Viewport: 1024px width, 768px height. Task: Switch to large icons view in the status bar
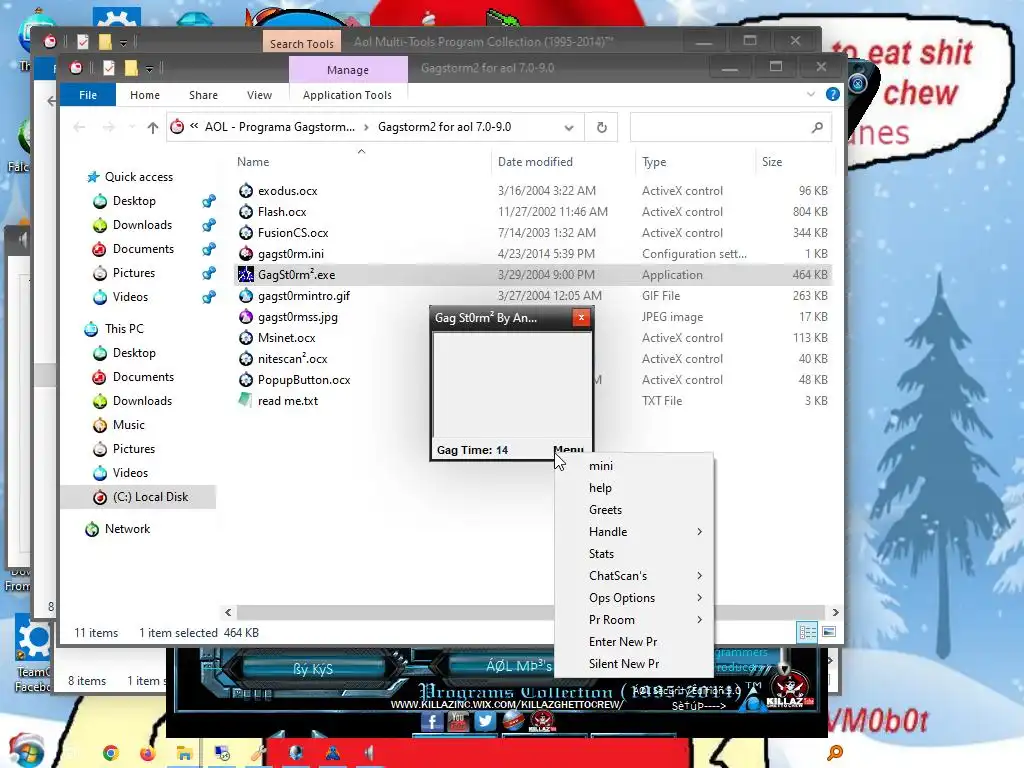(829, 632)
